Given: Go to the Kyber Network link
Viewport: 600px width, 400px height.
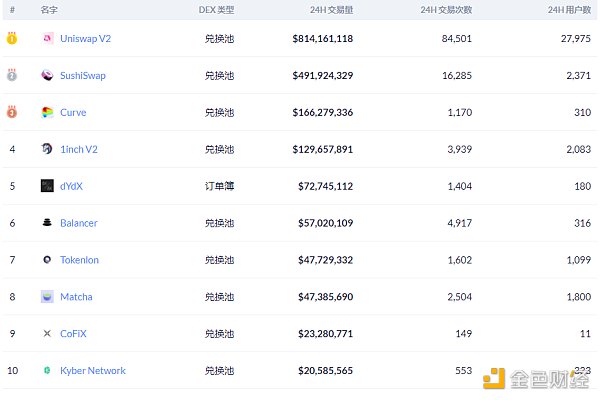Looking at the screenshot, I should [x=92, y=371].
